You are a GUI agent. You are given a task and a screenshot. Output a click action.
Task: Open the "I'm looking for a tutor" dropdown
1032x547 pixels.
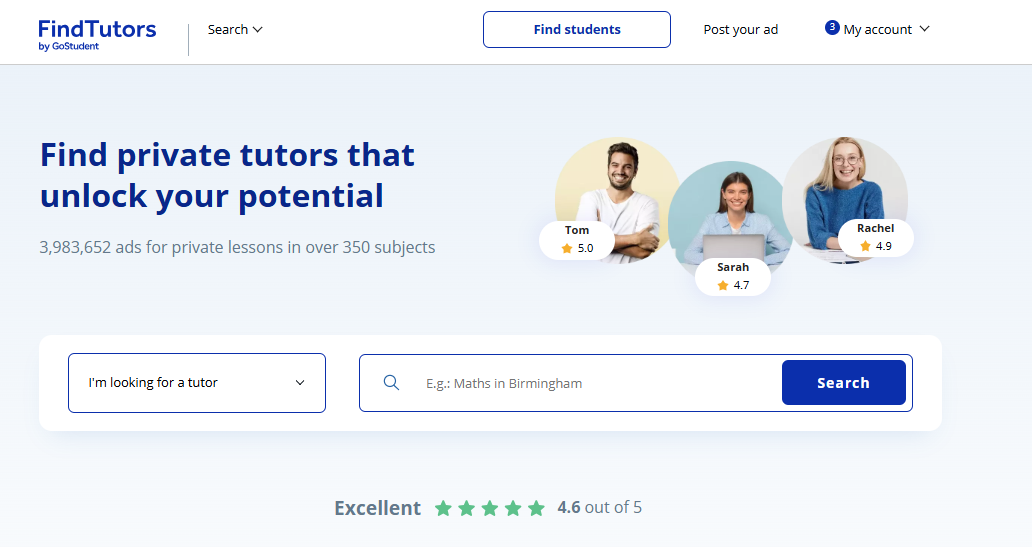(197, 383)
